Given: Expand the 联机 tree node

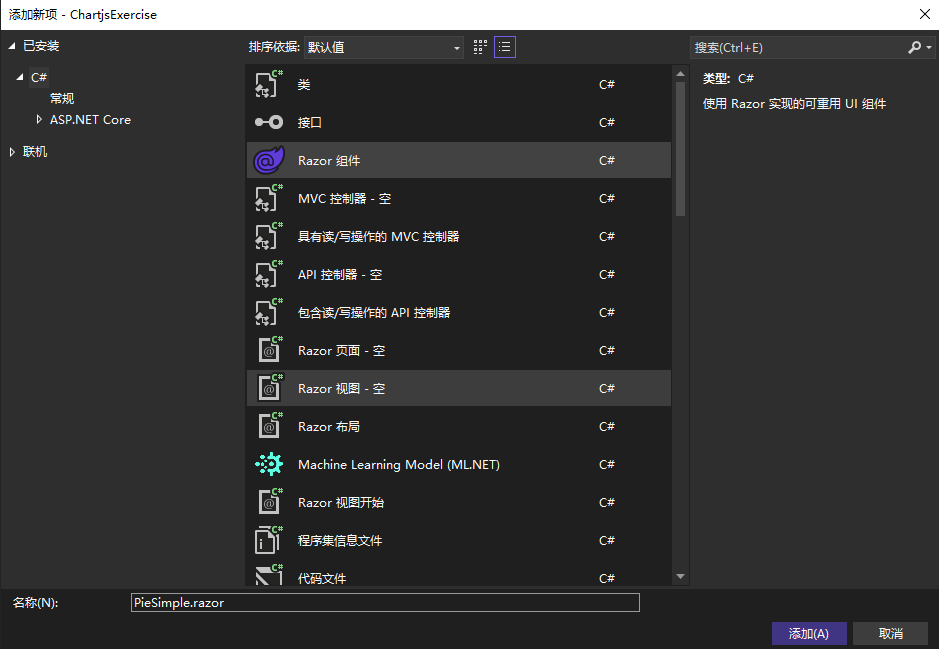Looking at the screenshot, I should [12, 152].
